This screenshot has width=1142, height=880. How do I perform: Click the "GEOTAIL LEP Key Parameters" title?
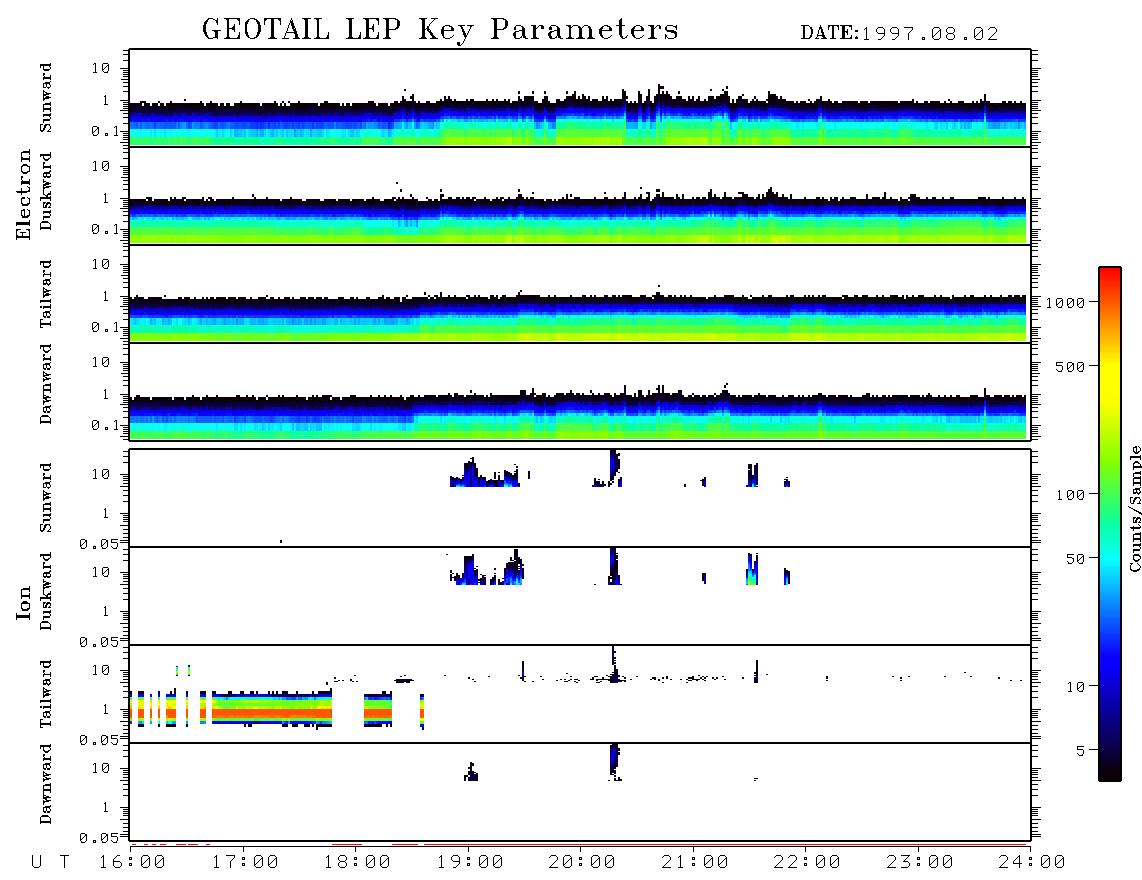point(440,30)
